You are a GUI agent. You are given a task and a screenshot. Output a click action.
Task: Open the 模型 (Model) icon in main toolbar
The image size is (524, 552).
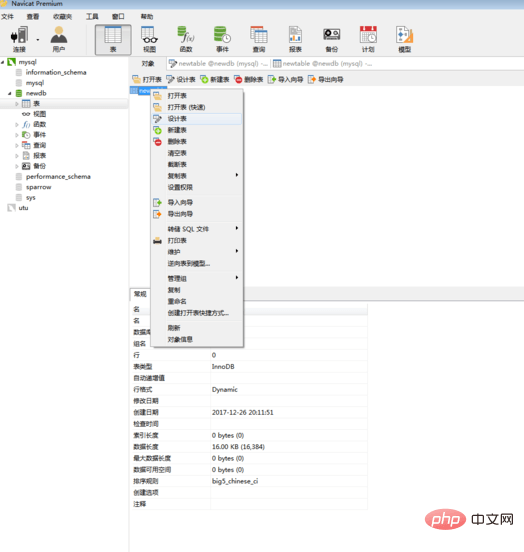point(405,39)
